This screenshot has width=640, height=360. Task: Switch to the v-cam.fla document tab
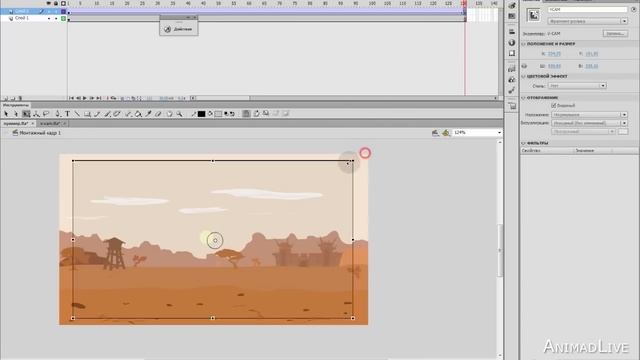tap(53, 123)
